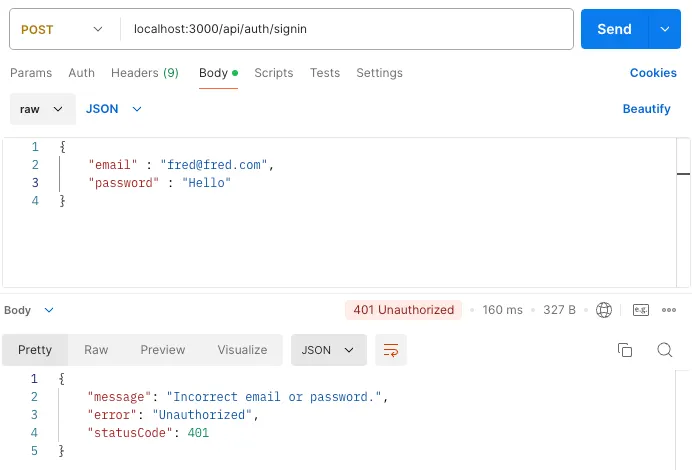This screenshot has height=470, width=692.
Task: Open the Send button dropdown arrow
Action: point(665,29)
